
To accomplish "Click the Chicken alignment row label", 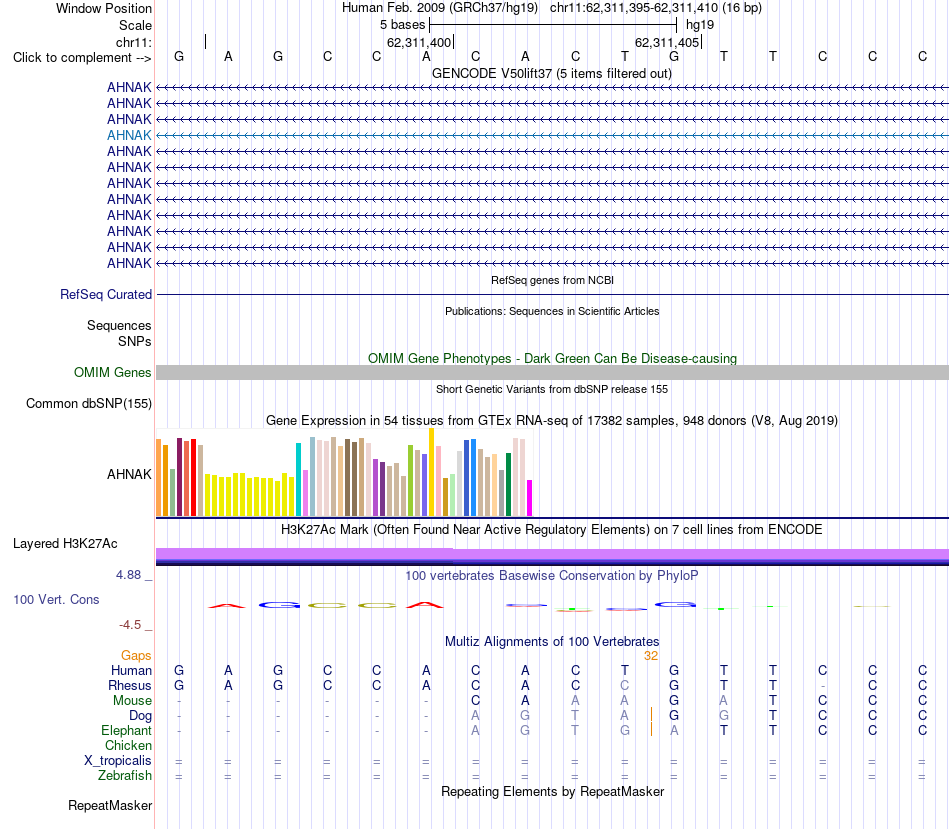I will pos(128,746).
